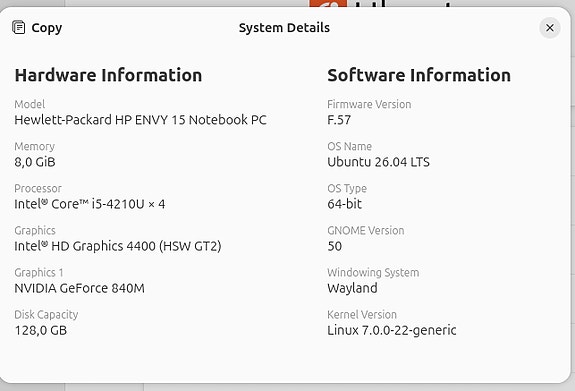Click the Graphics label above Intel HD
The width and height of the screenshot is (575, 391).
coord(35,230)
